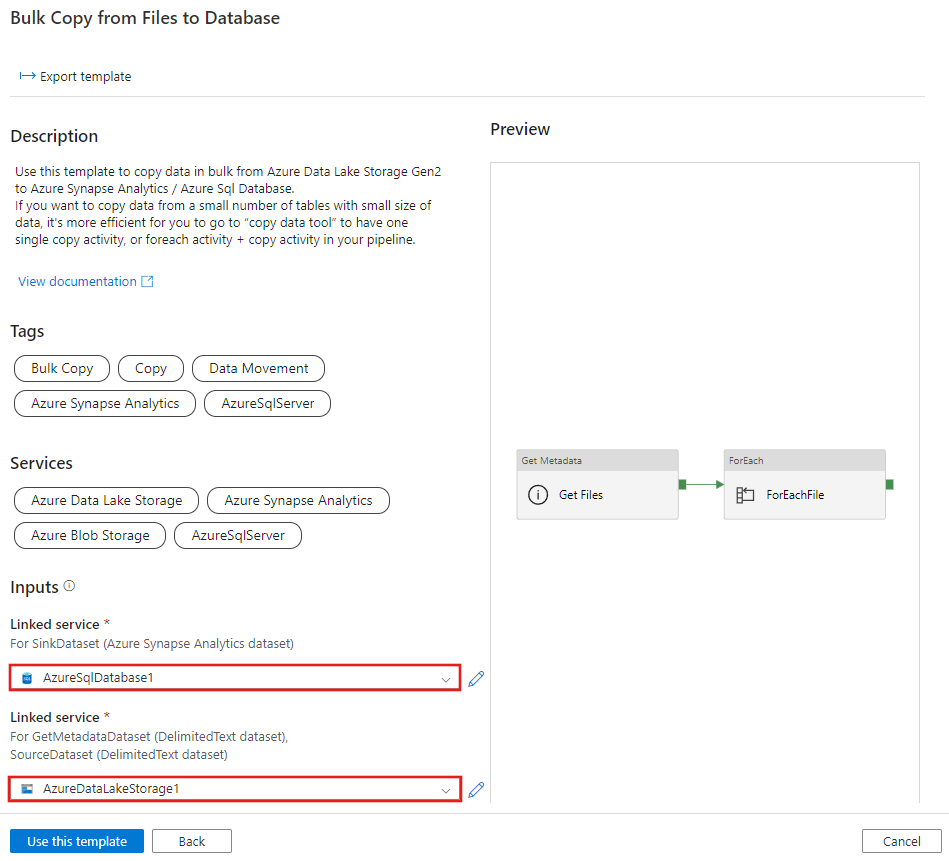Select the Azure Blob Storage service pill
This screenshot has width=949, height=861.
click(x=90, y=535)
